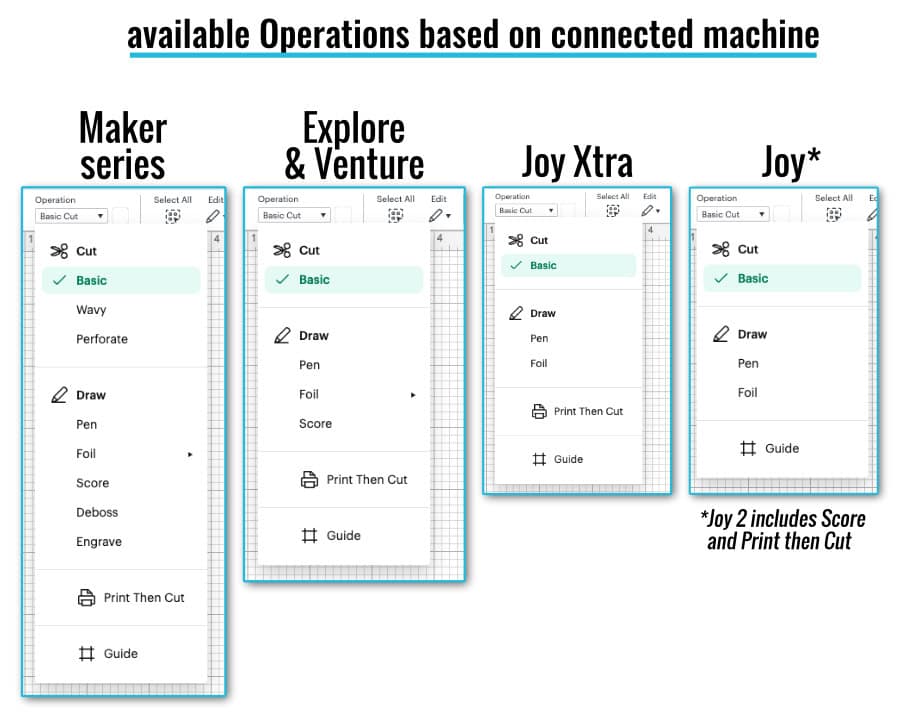Choose Wavy cut in the Maker series menu

click(x=91, y=310)
